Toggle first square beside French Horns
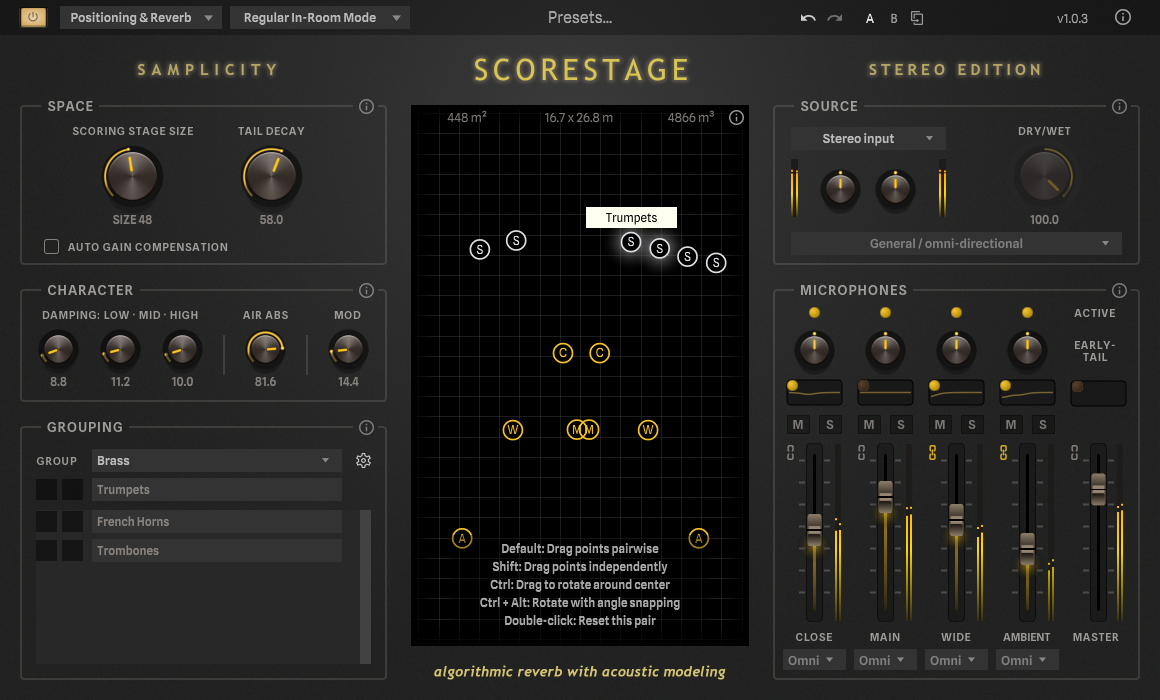Viewport: 1160px width, 700px height. point(47,521)
